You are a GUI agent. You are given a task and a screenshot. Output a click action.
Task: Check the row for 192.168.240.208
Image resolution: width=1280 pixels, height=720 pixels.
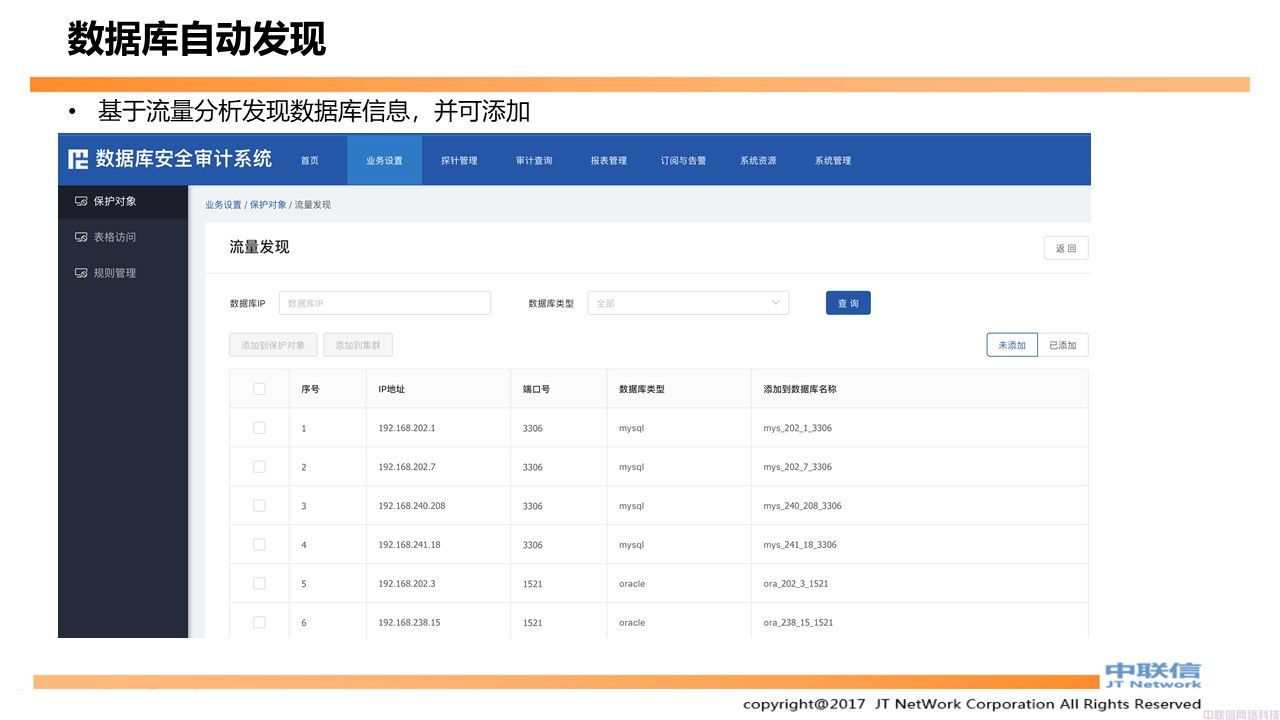[259, 506]
